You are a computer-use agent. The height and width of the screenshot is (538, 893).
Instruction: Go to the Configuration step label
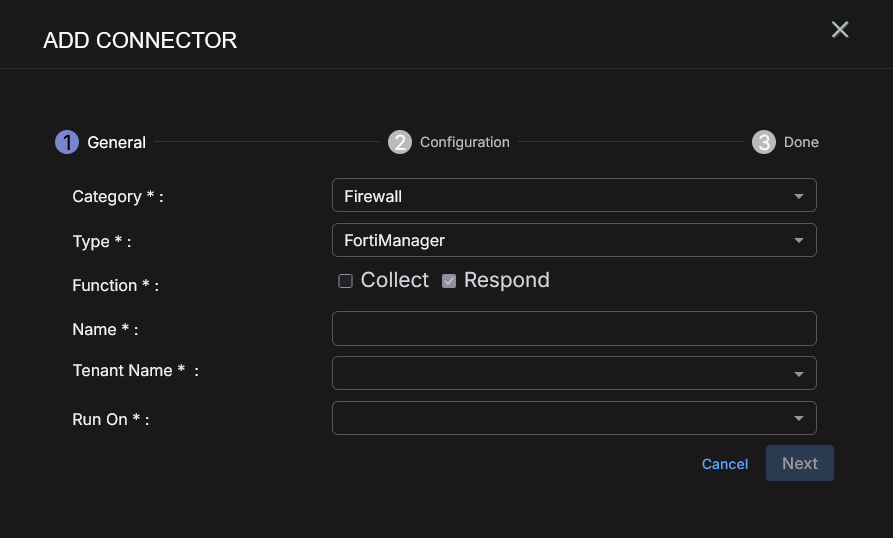465,142
